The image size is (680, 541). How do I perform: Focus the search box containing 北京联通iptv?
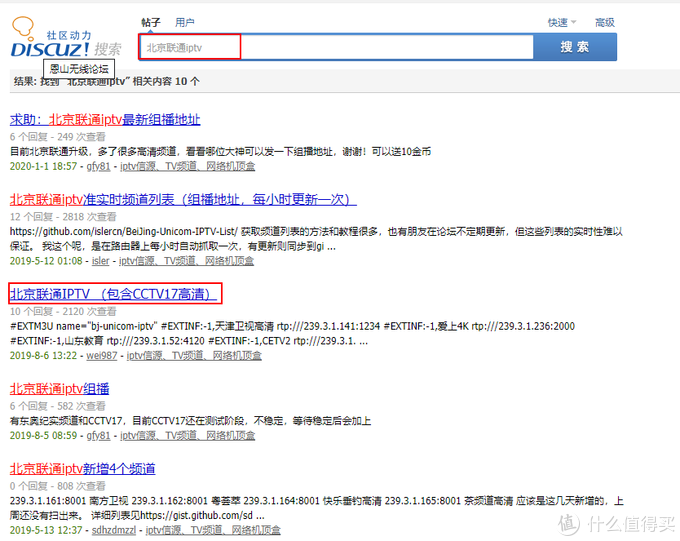pyautogui.click(x=336, y=47)
